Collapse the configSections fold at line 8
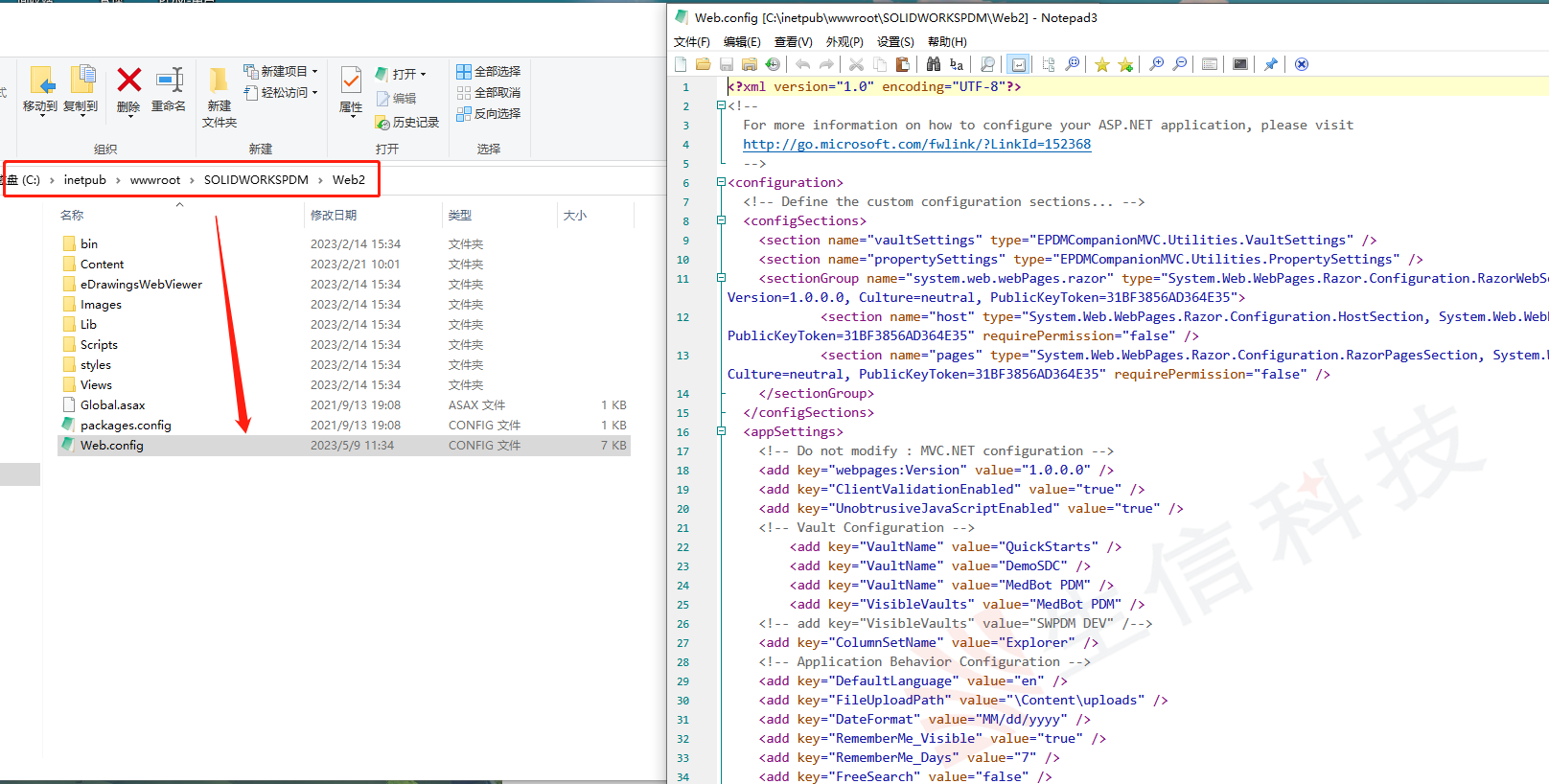1549x784 pixels. tap(721, 220)
